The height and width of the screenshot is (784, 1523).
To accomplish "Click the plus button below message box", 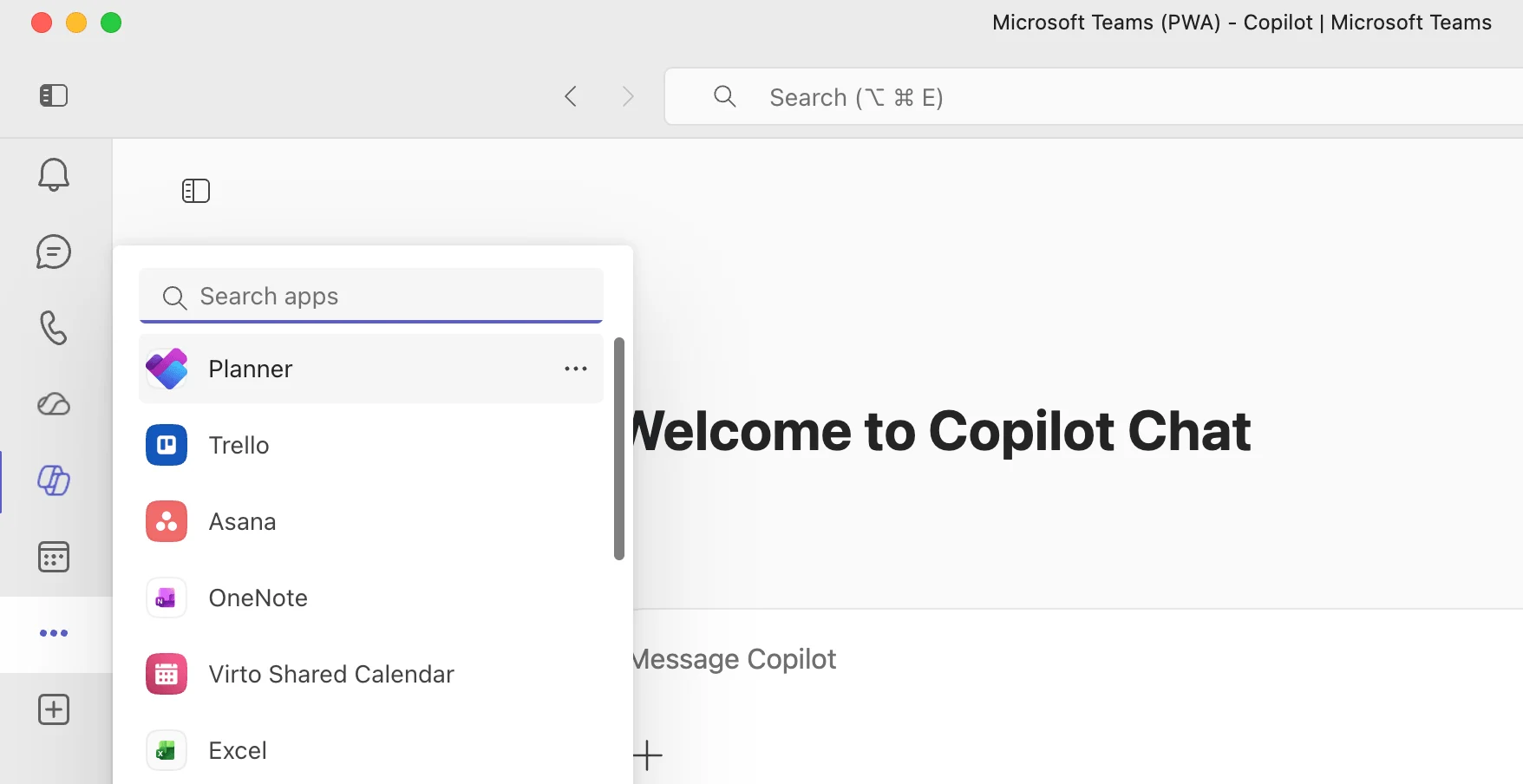I will pos(647,755).
